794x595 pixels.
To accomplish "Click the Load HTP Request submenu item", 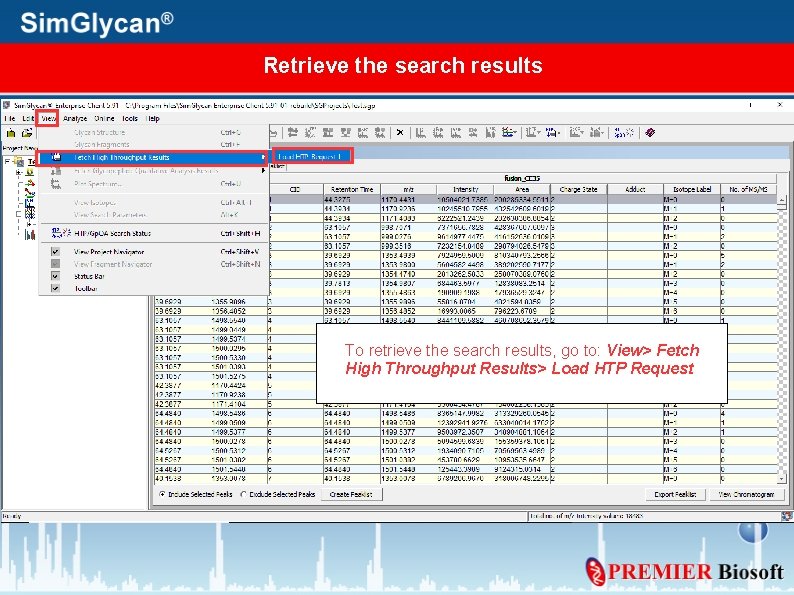I will pyautogui.click(x=312, y=156).
